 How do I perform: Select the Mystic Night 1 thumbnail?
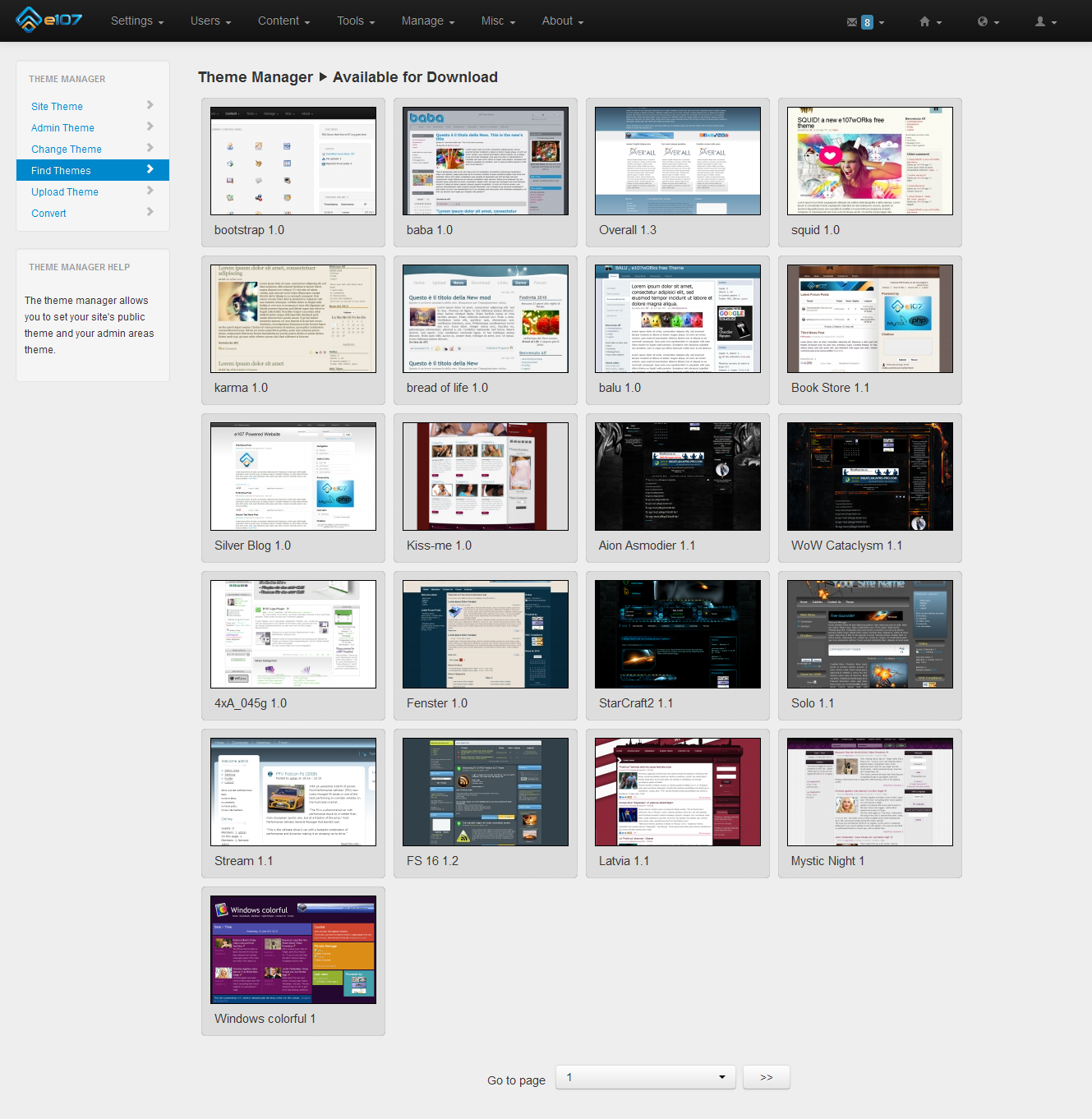click(870, 792)
